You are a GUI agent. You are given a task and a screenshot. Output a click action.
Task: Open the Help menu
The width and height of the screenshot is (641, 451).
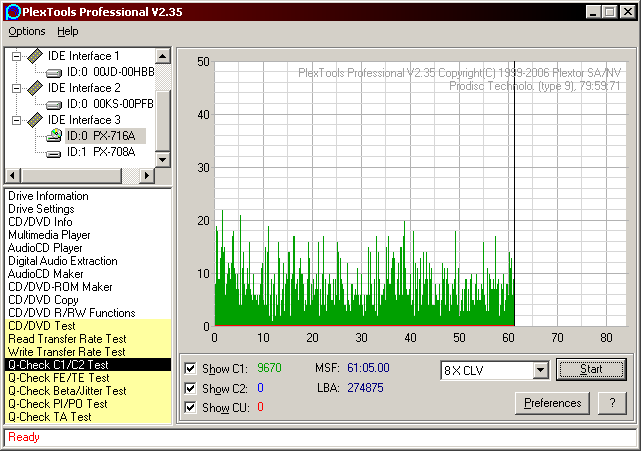[67, 31]
